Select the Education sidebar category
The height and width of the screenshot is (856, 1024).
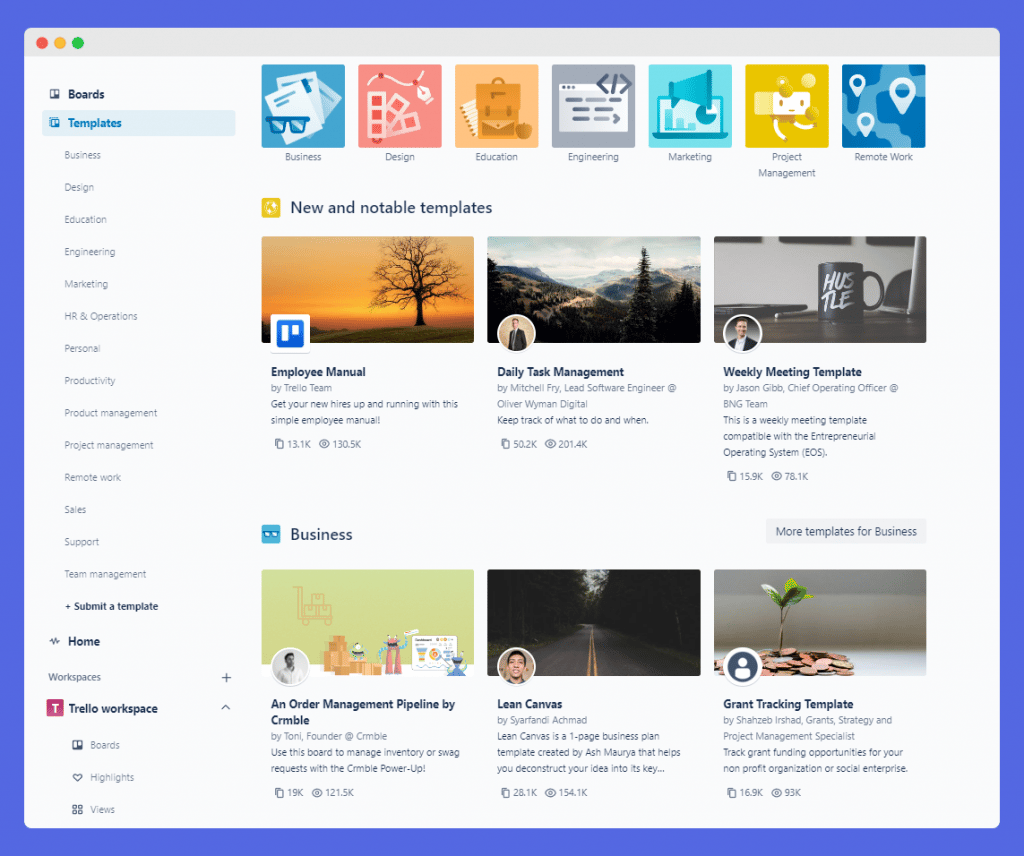tap(86, 219)
